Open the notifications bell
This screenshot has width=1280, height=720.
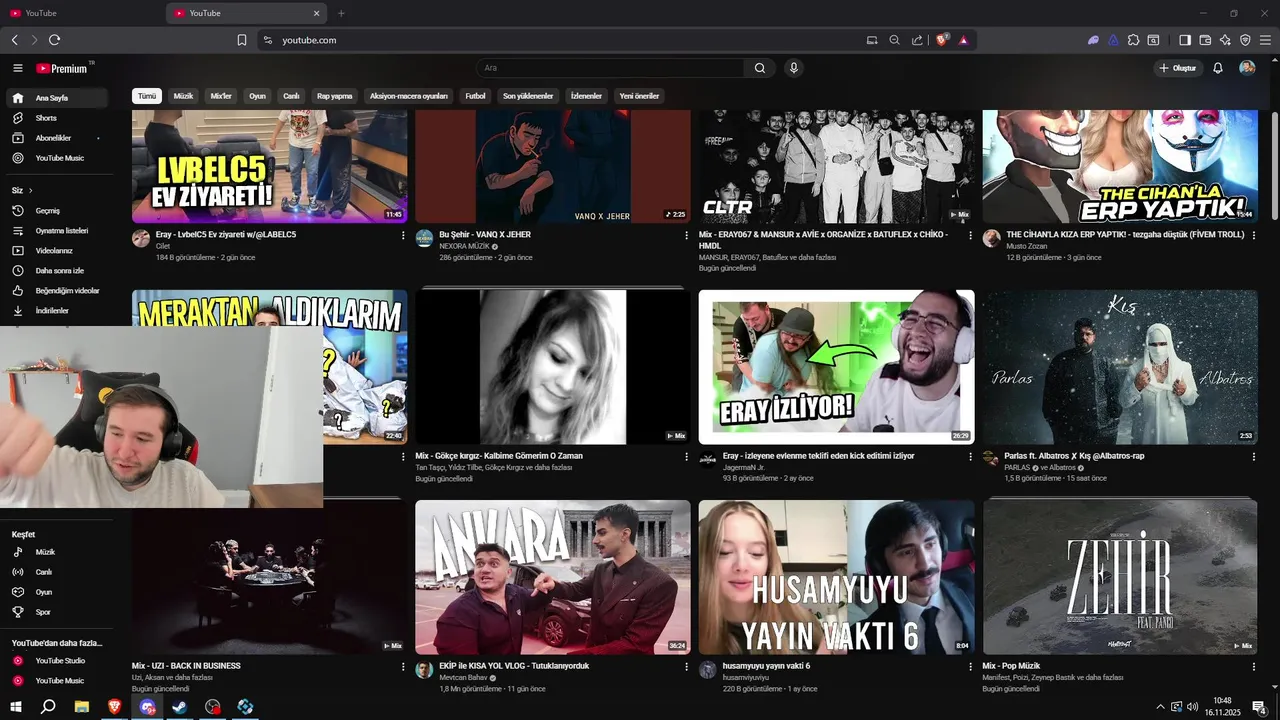(x=1218, y=68)
